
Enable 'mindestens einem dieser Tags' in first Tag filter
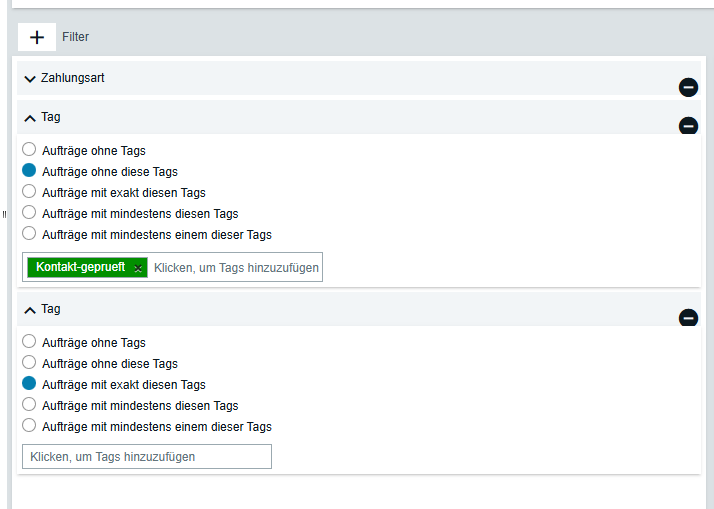(29, 234)
